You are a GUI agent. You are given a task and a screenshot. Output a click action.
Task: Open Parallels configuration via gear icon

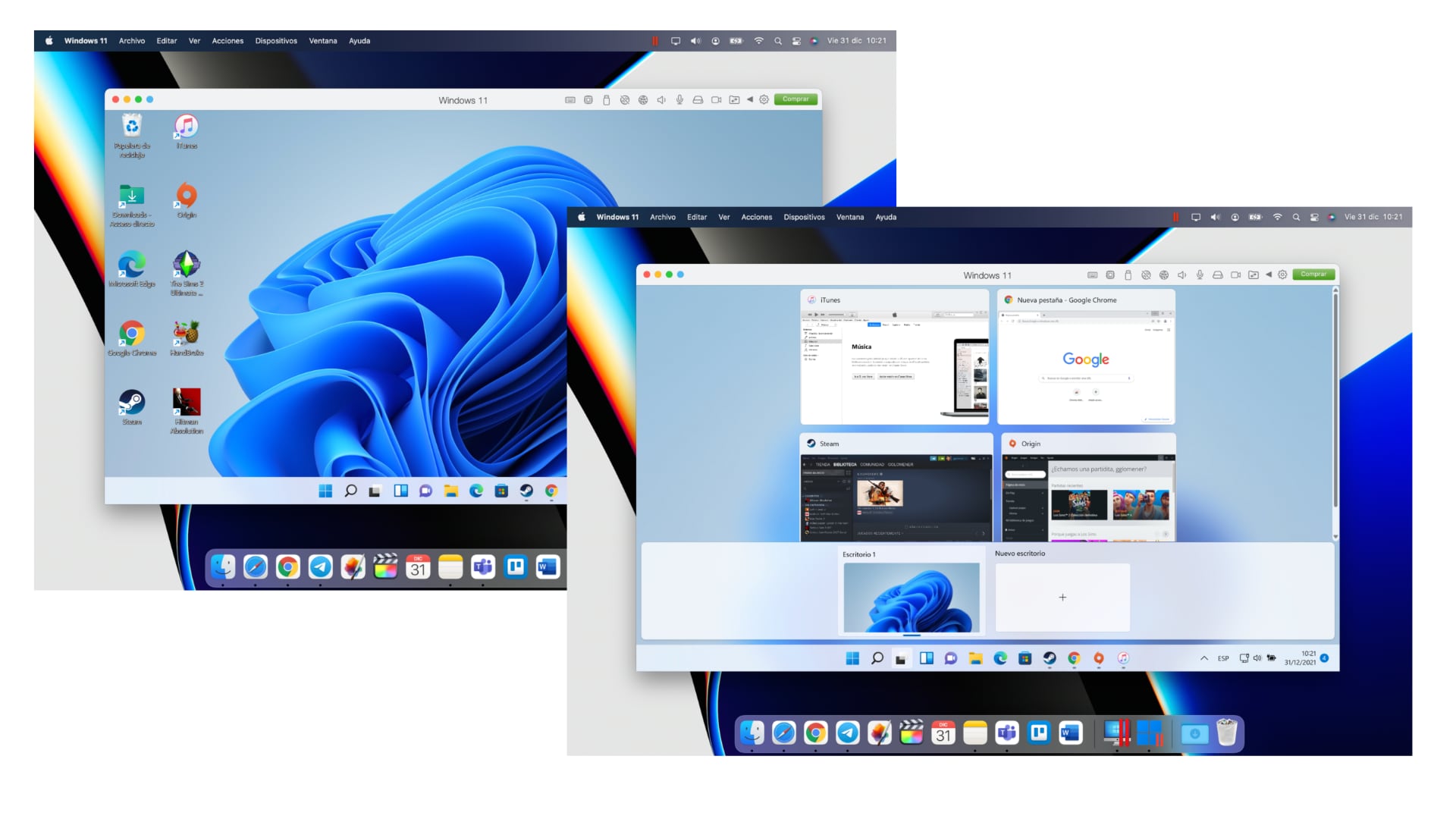1282,275
